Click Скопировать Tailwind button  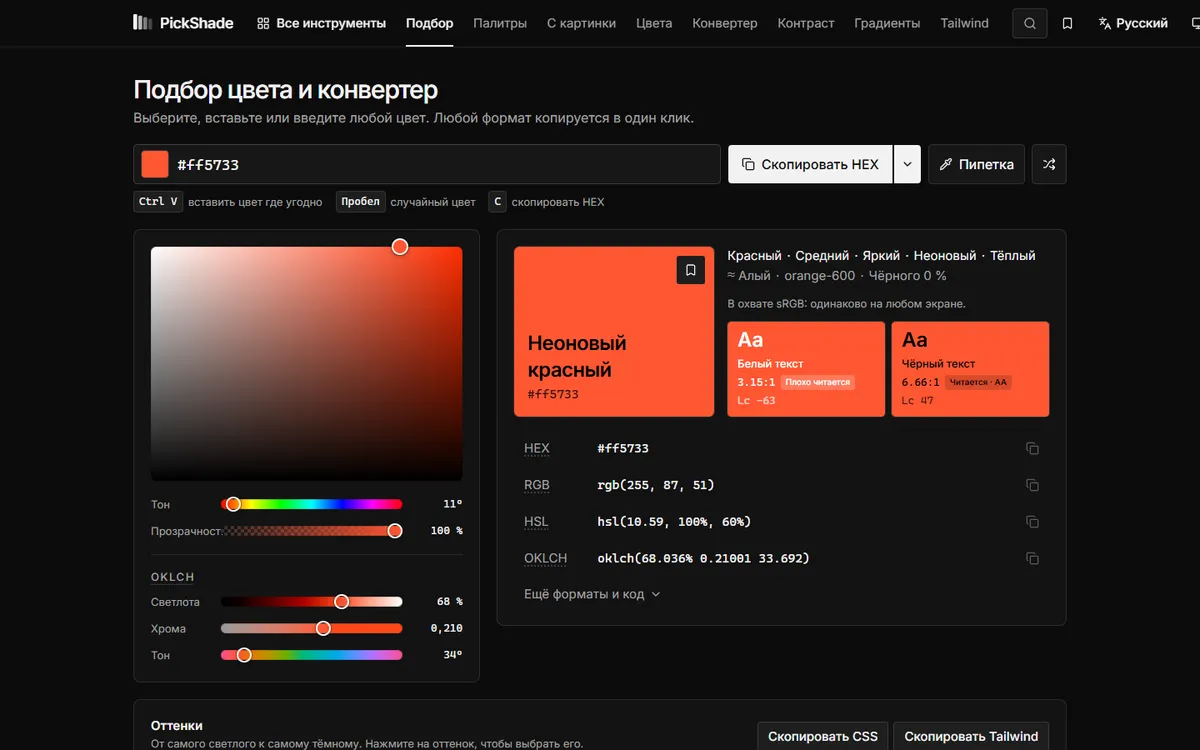971,736
